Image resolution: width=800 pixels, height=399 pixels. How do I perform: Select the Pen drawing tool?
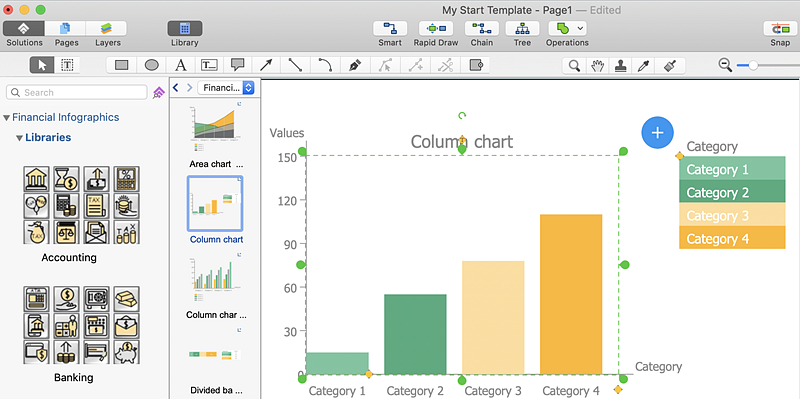click(x=355, y=65)
